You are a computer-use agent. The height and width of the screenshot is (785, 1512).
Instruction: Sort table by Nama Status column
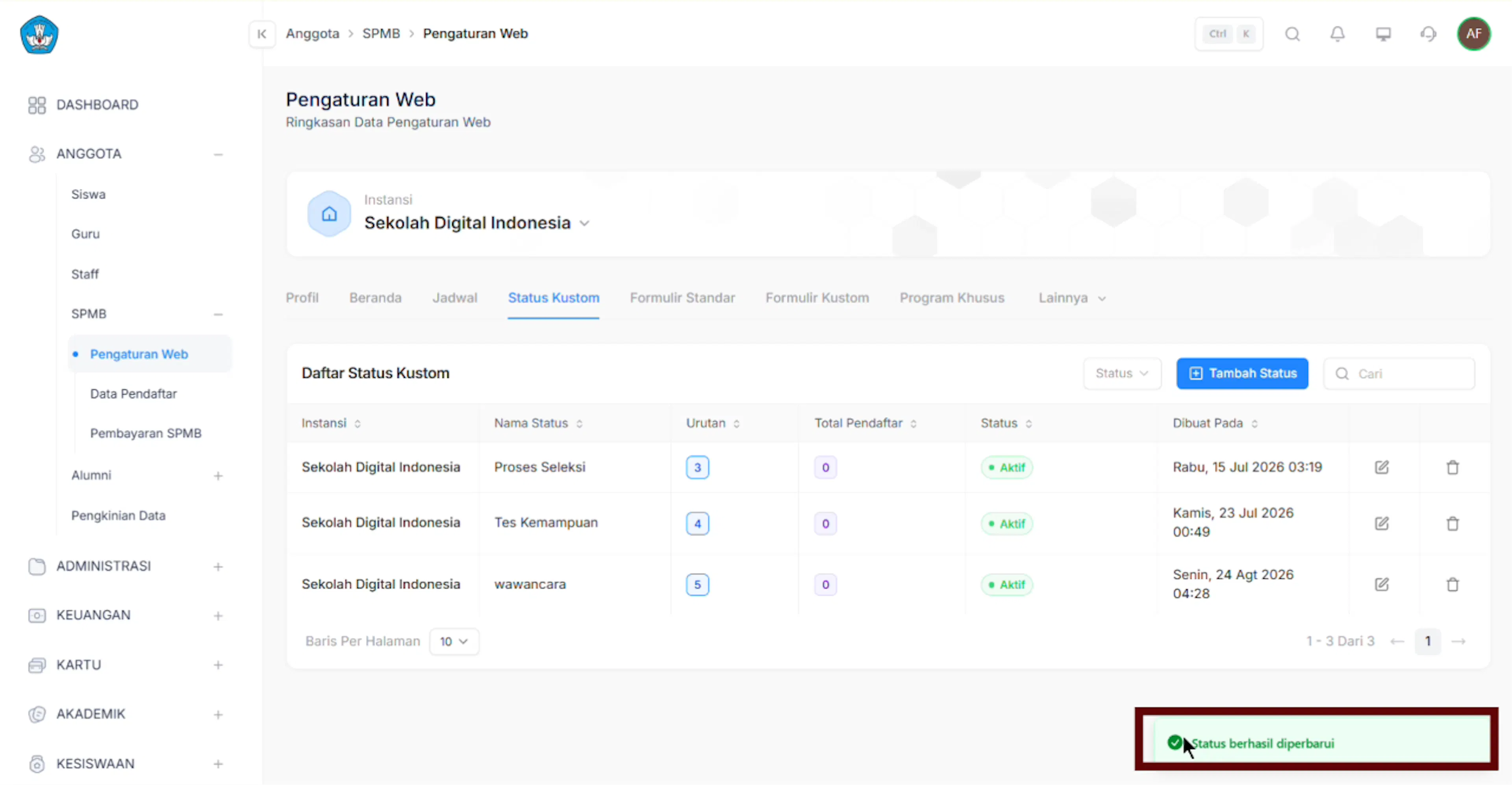[x=538, y=423]
